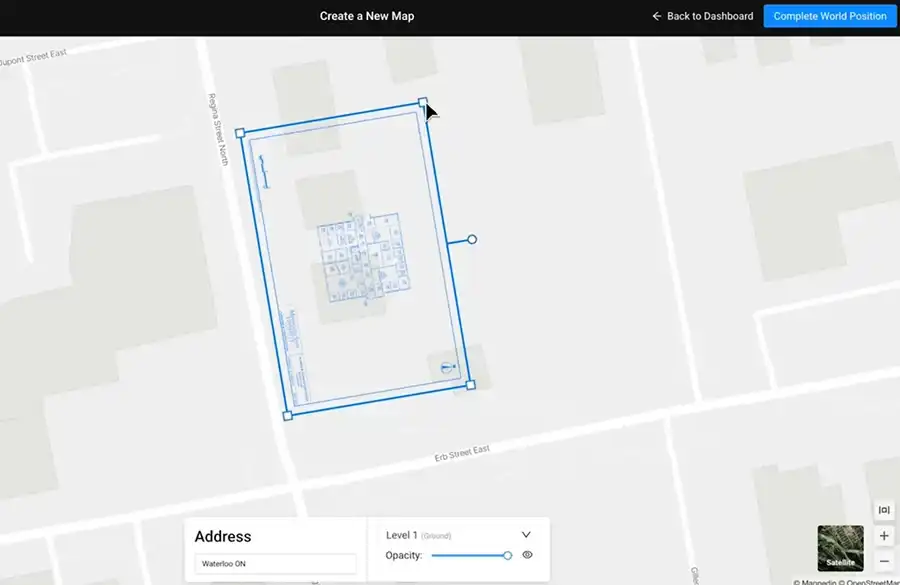Click the zoom in plus button

[x=884, y=536]
